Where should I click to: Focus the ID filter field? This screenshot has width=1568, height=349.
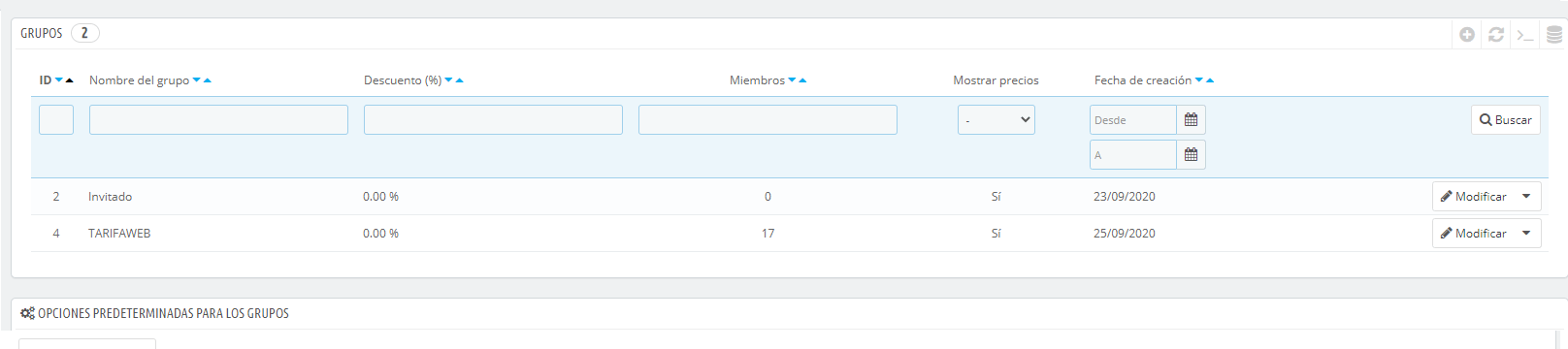pos(56,120)
